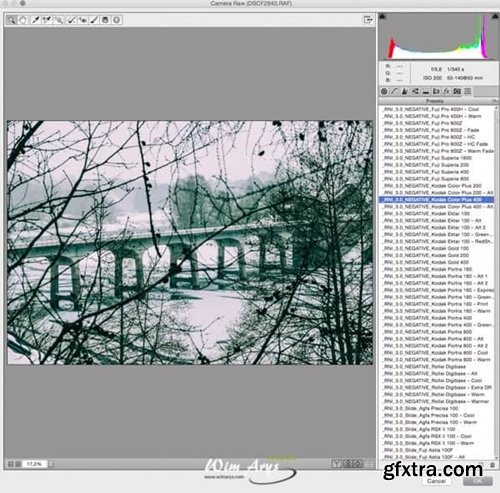Apply preset Kodak Ektar 100
Screen dimensions: 500x493
437,214
